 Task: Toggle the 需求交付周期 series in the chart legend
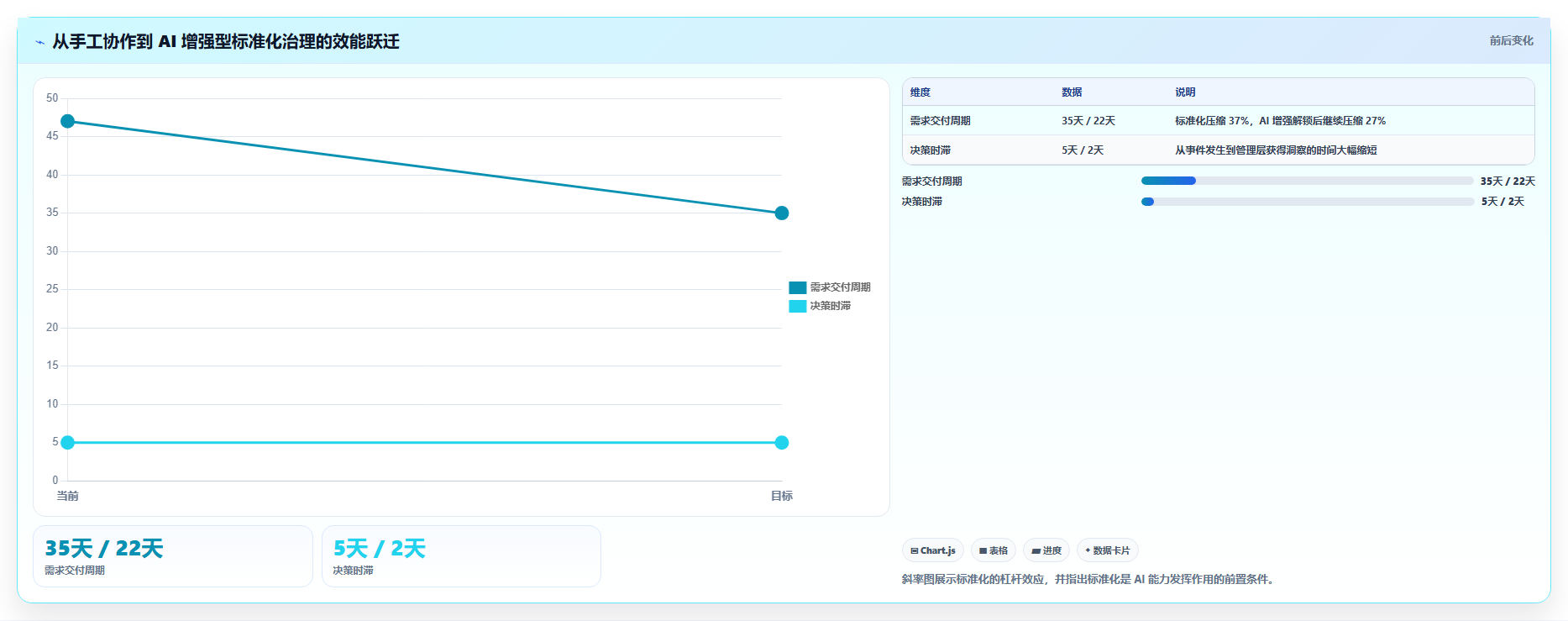pos(830,287)
